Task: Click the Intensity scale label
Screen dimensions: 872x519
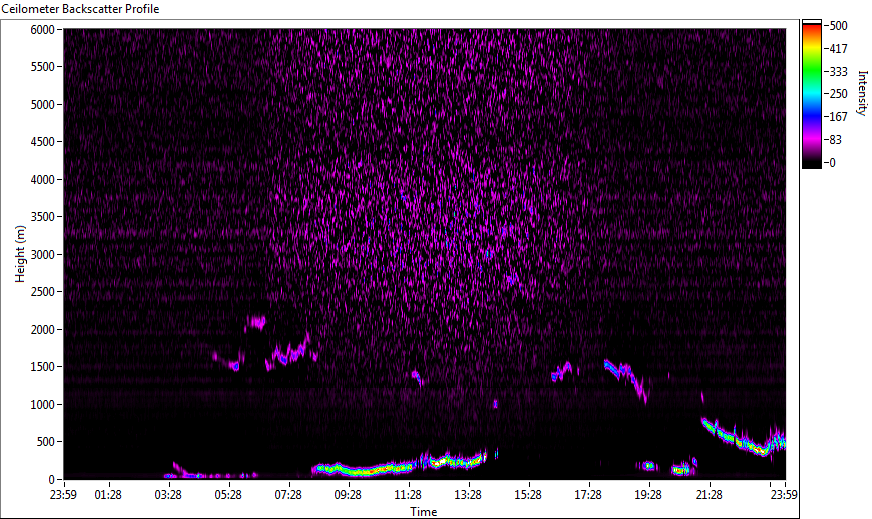Action: [x=863, y=93]
